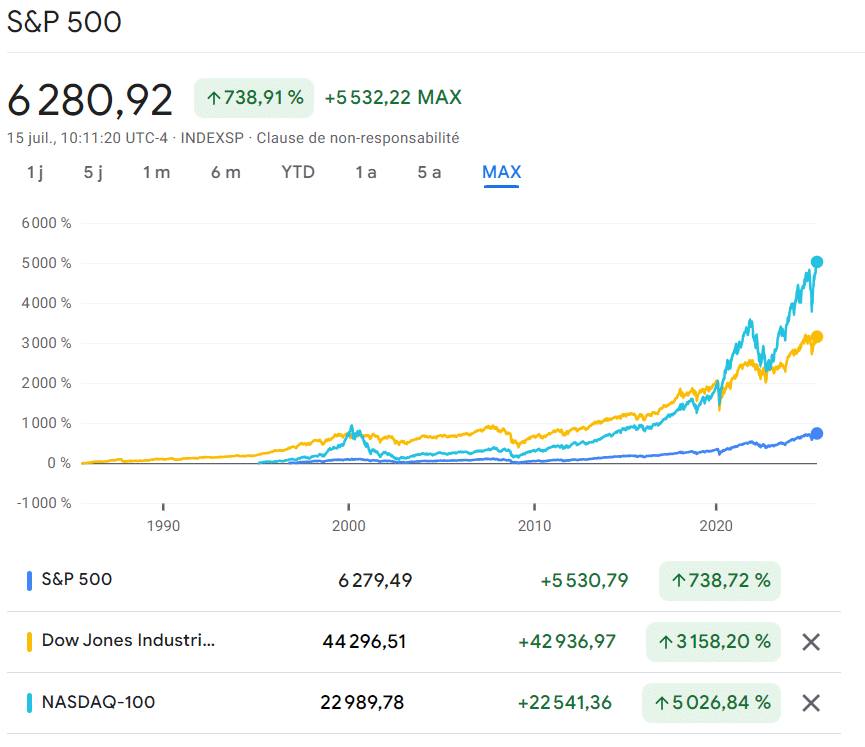Click the 738,72 % S&P 500 badge
The width and height of the screenshot is (865, 747).
(720, 581)
